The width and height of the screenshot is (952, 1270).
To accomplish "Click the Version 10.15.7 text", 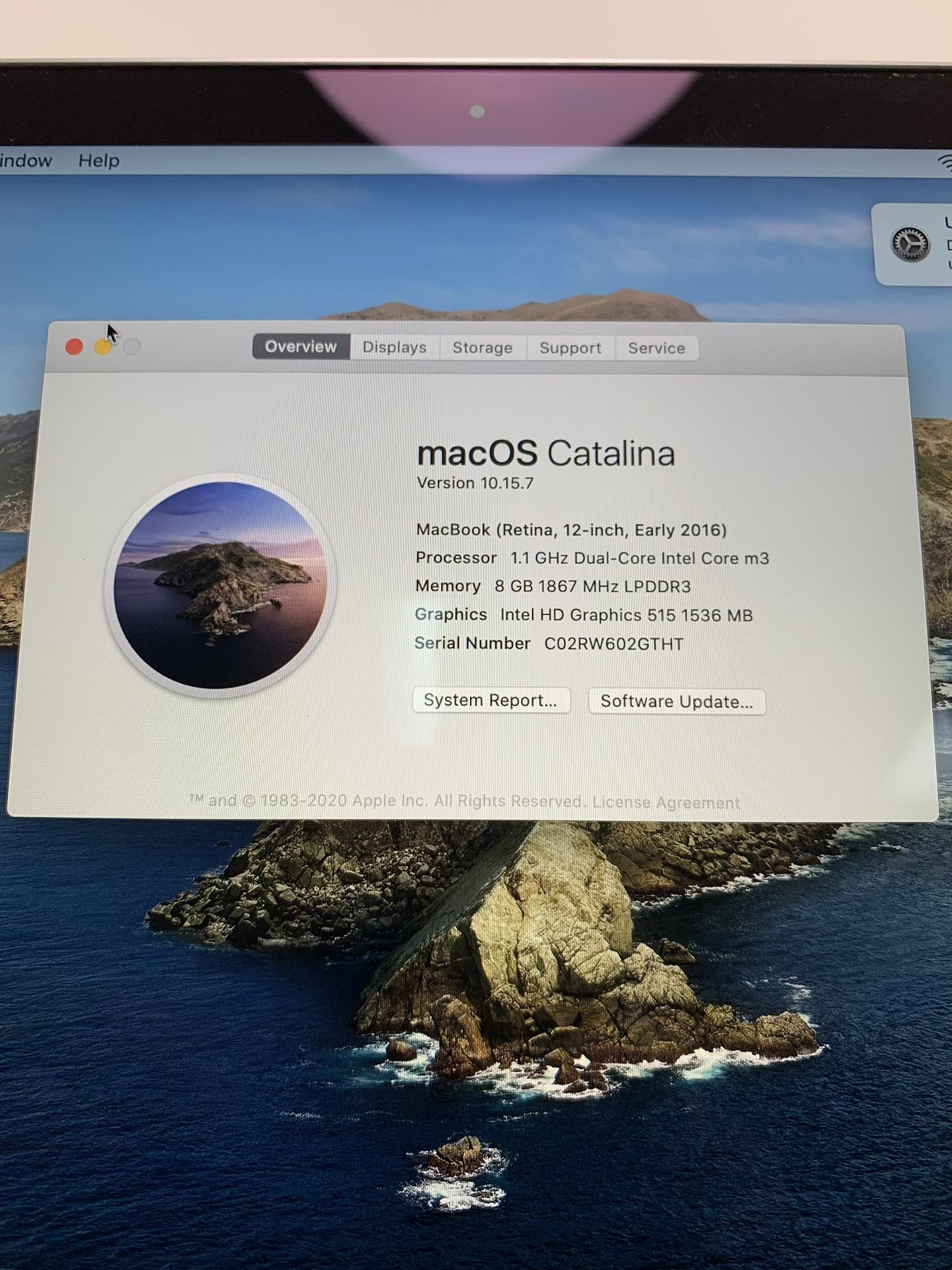I will click(x=475, y=483).
